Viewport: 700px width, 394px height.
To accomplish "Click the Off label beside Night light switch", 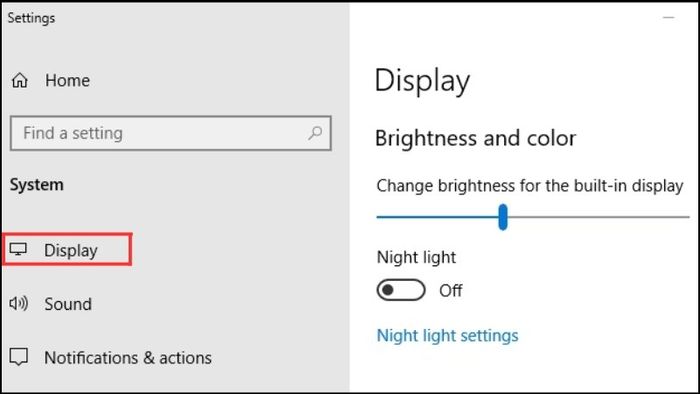I will click(450, 290).
